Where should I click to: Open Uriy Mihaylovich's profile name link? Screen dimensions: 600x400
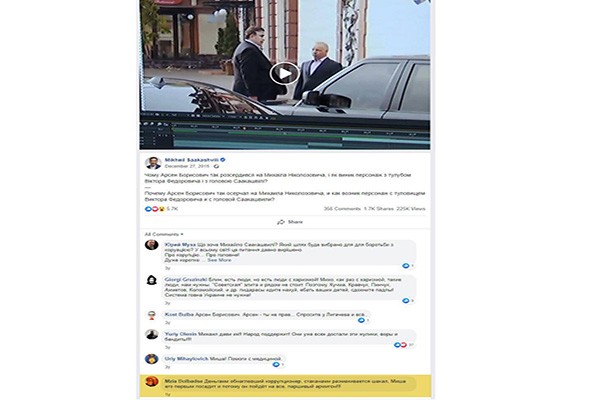pyautogui.click(x=186, y=359)
